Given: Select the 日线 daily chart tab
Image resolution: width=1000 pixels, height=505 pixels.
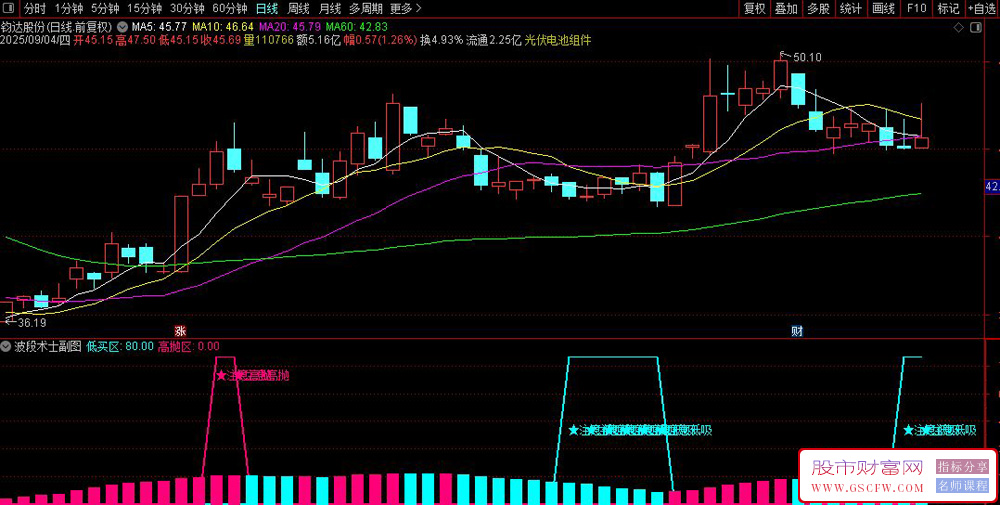Looking at the screenshot, I should [267, 8].
